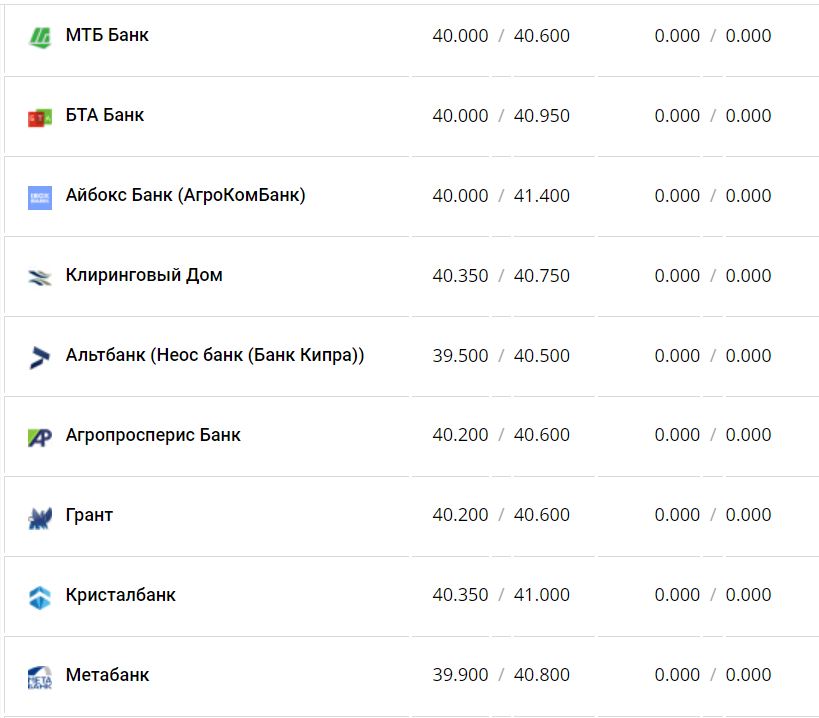Click the Грант bank logo icon
The width and height of the screenshot is (819, 718).
pyautogui.click(x=40, y=517)
